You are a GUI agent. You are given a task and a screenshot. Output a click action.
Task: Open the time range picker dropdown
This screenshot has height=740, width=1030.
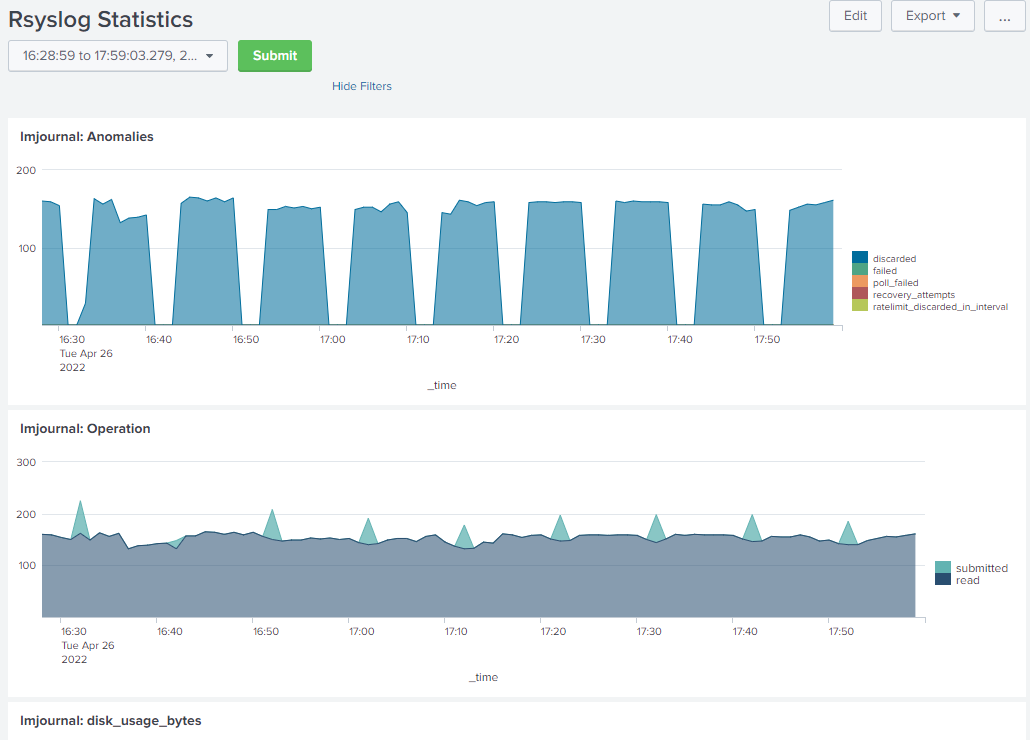118,56
